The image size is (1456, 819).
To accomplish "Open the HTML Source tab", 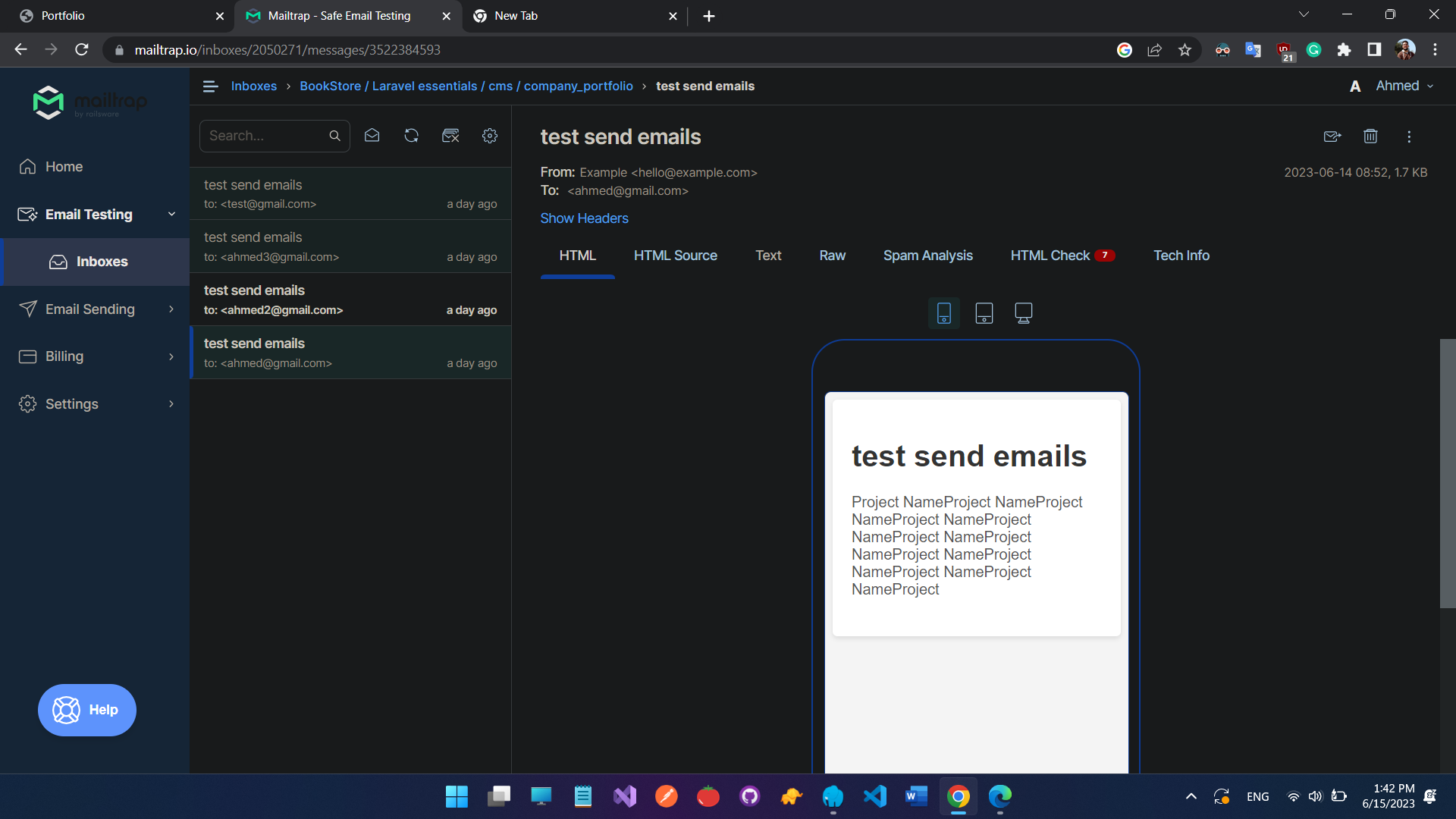I will point(675,256).
